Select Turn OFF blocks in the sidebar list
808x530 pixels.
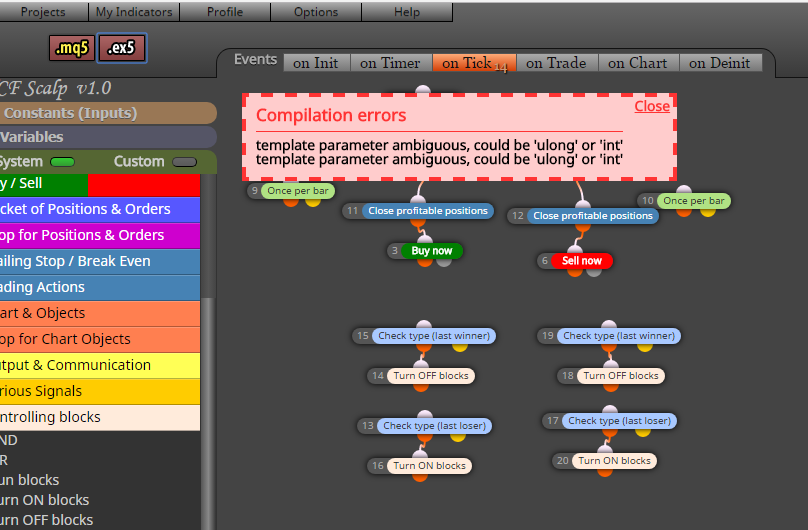(46, 520)
